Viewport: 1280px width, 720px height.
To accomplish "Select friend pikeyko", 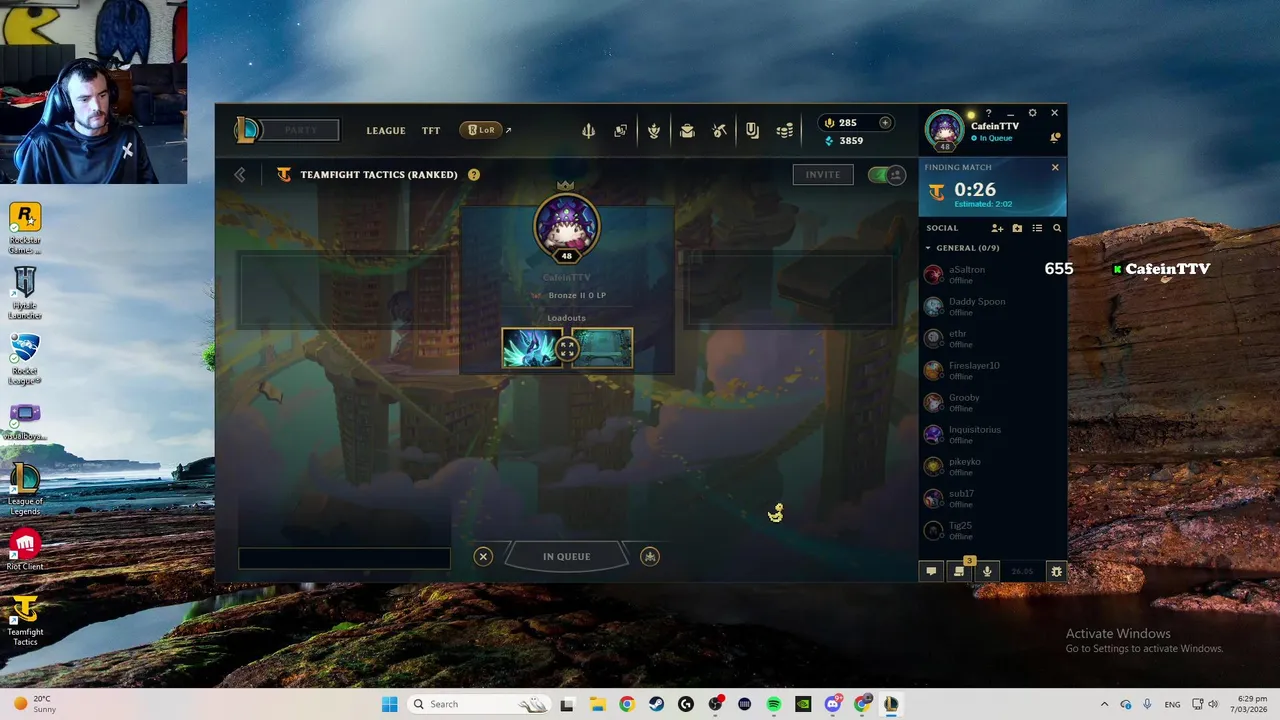I will [992, 466].
